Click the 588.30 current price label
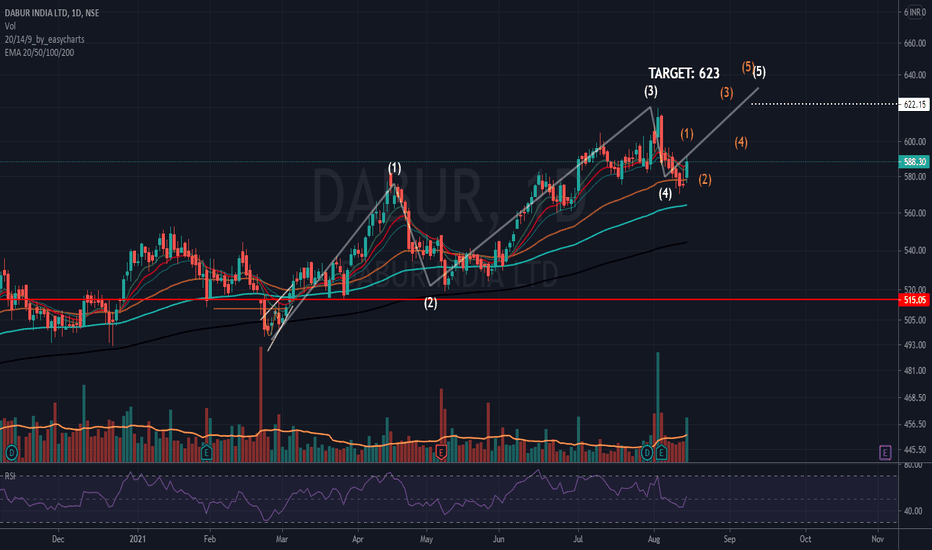Screen dimensions: 932x550 [914, 162]
